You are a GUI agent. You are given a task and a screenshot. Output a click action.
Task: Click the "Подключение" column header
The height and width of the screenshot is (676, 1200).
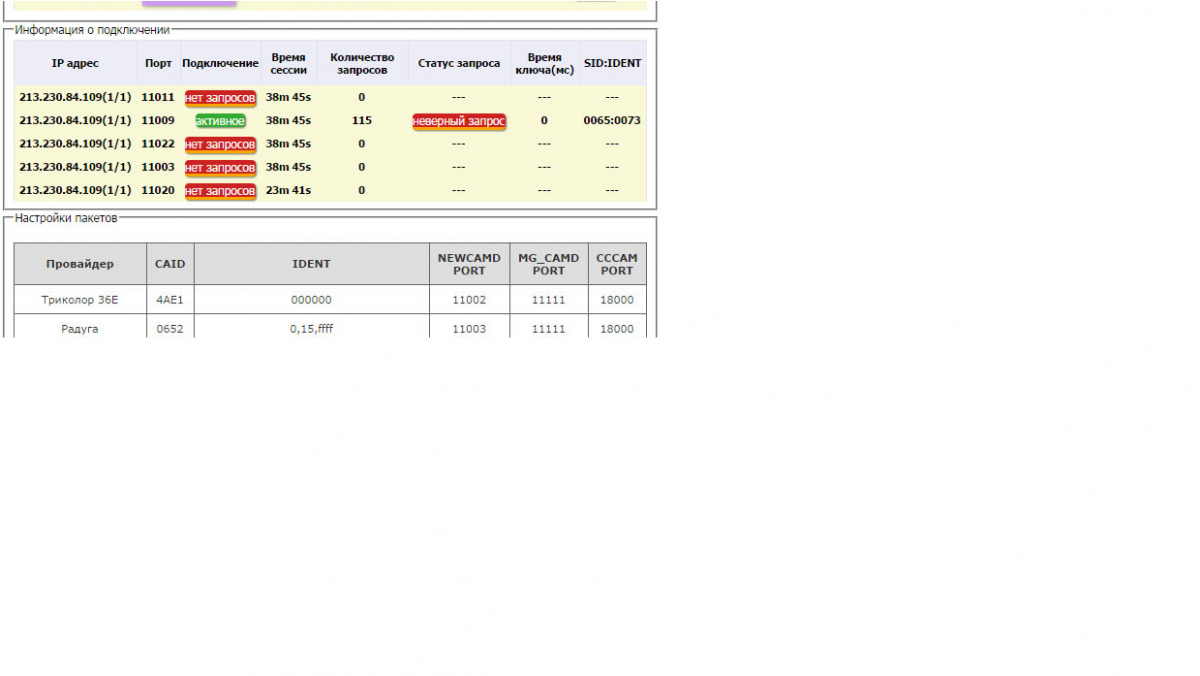point(220,63)
